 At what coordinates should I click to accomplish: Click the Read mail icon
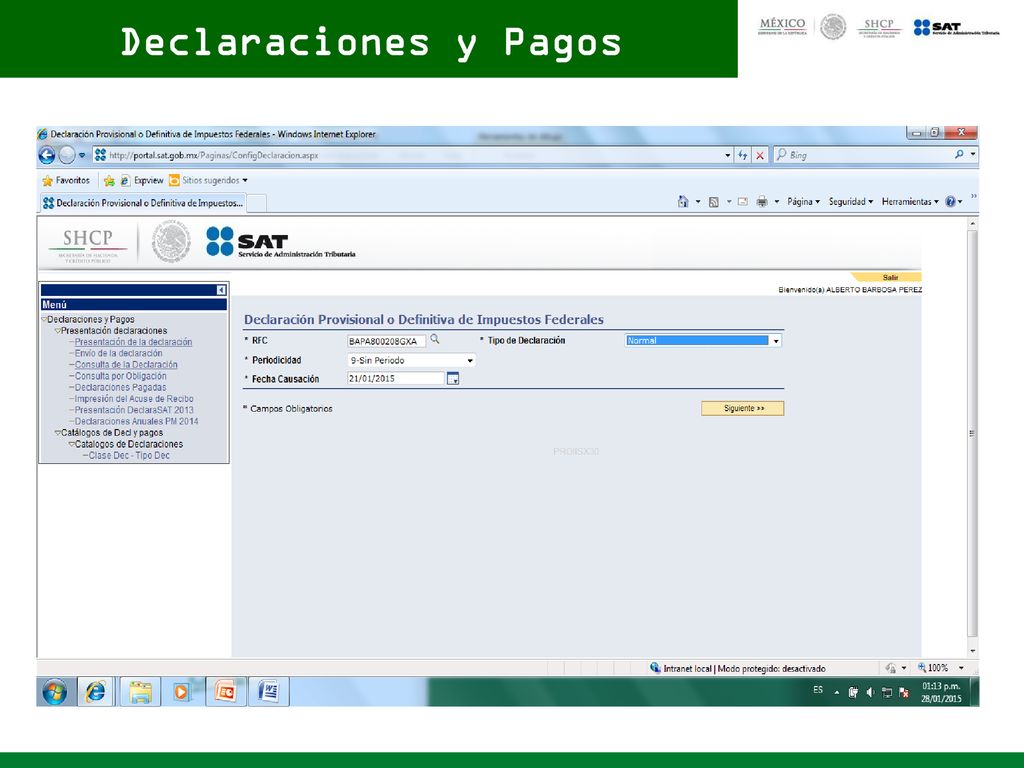(743, 202)
